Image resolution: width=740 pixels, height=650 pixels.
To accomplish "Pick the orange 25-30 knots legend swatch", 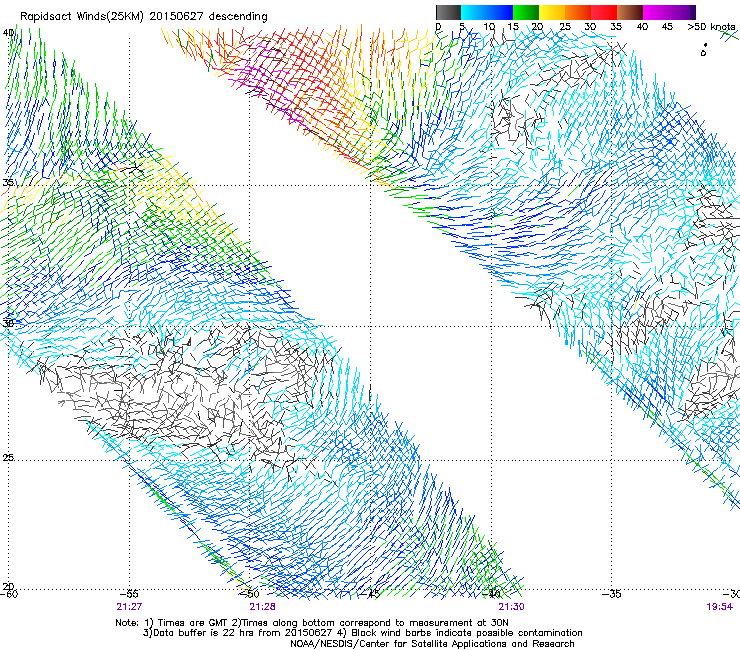I will click(x=578, y=12).
